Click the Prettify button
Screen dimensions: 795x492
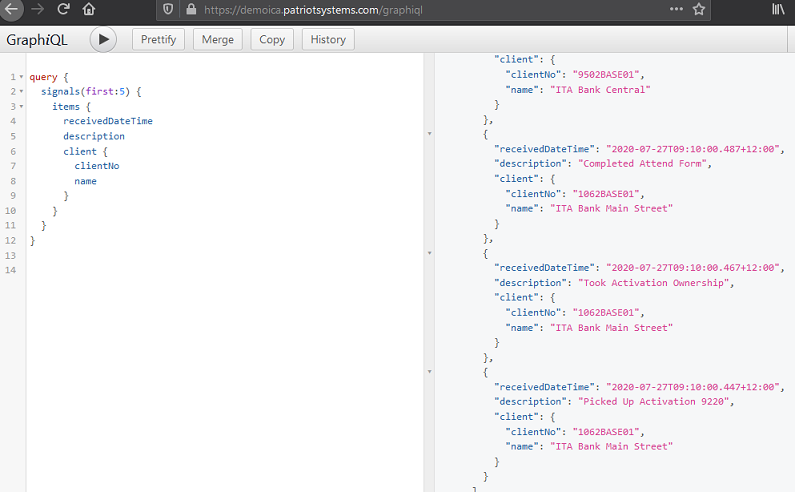158,40
